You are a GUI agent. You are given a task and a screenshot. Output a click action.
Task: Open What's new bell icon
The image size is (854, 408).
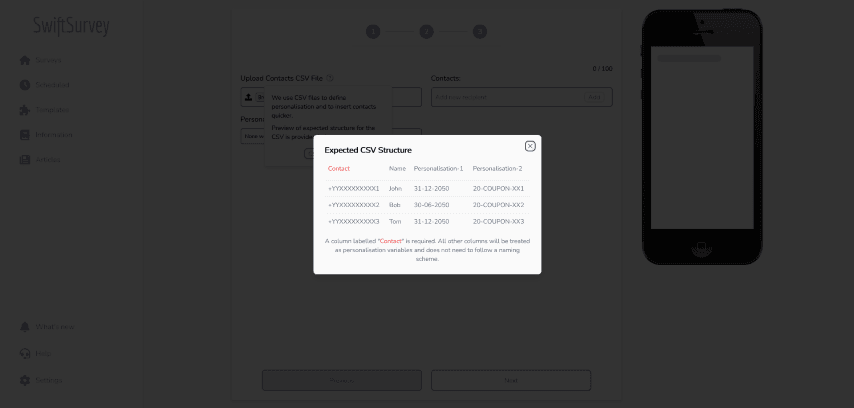point(25,327)
